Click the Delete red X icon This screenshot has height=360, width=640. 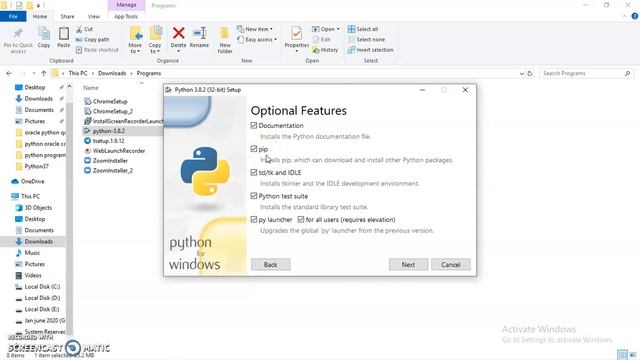(178, 33)
